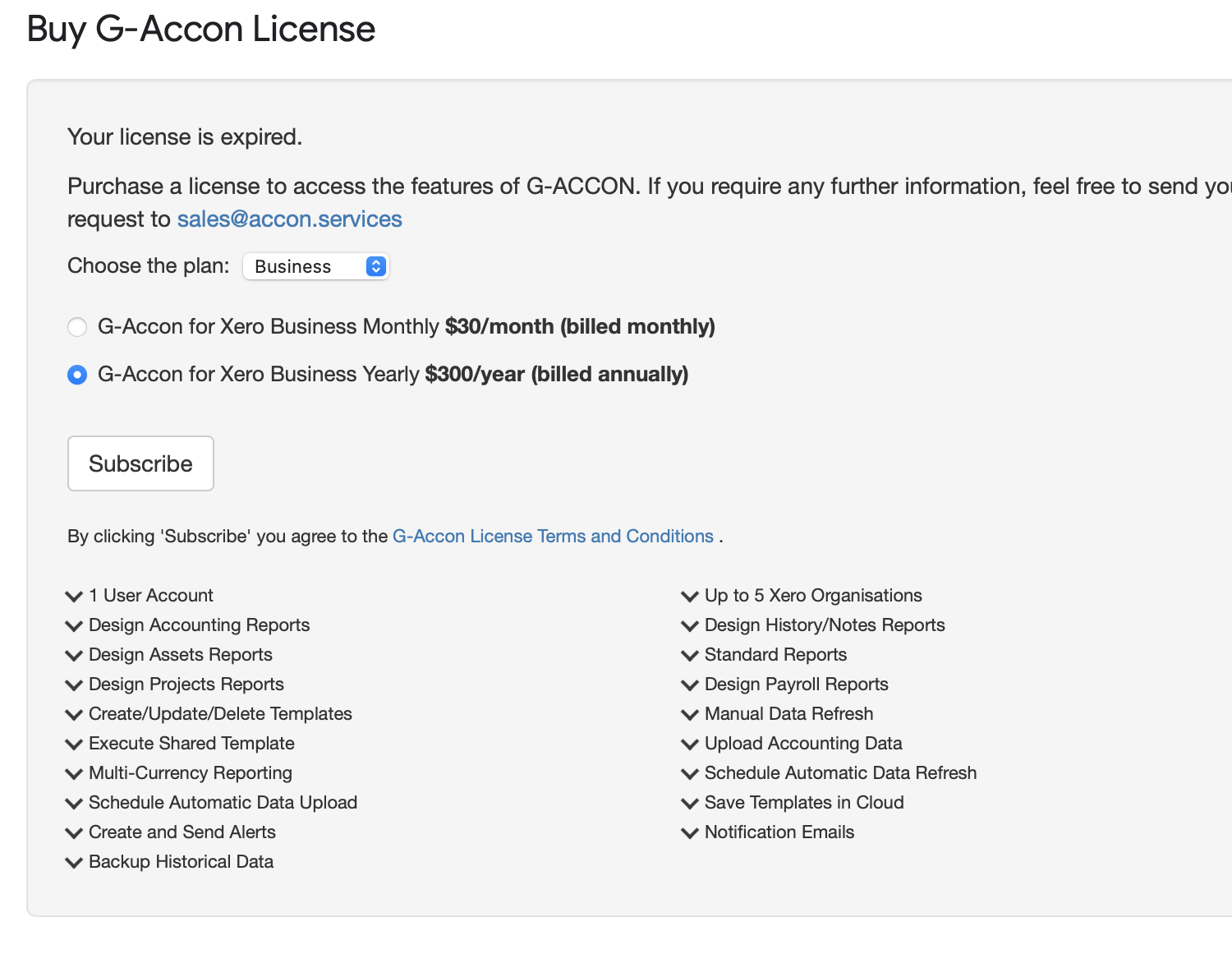Click chevron icon beside 1 User Account
This screenshot has height=968, width=1232.
[74, 596]
